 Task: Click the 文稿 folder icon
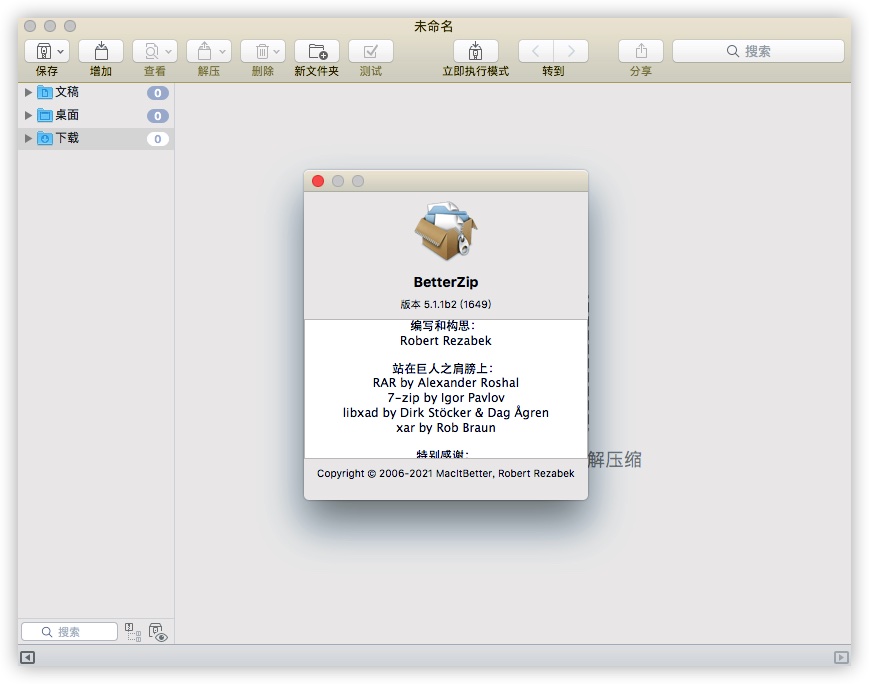pyautogui.click(x=45, y=93)
